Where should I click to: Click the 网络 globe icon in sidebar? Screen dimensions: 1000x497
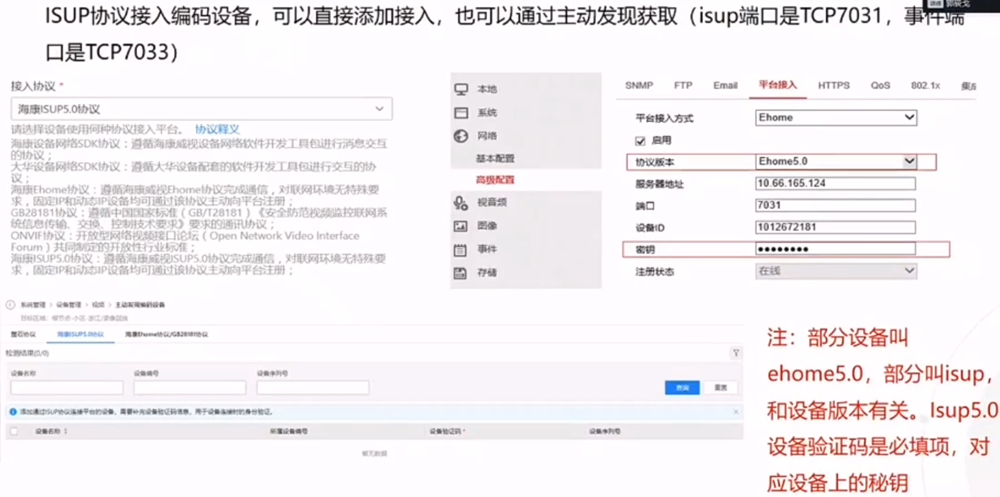(x=460, y=136)
